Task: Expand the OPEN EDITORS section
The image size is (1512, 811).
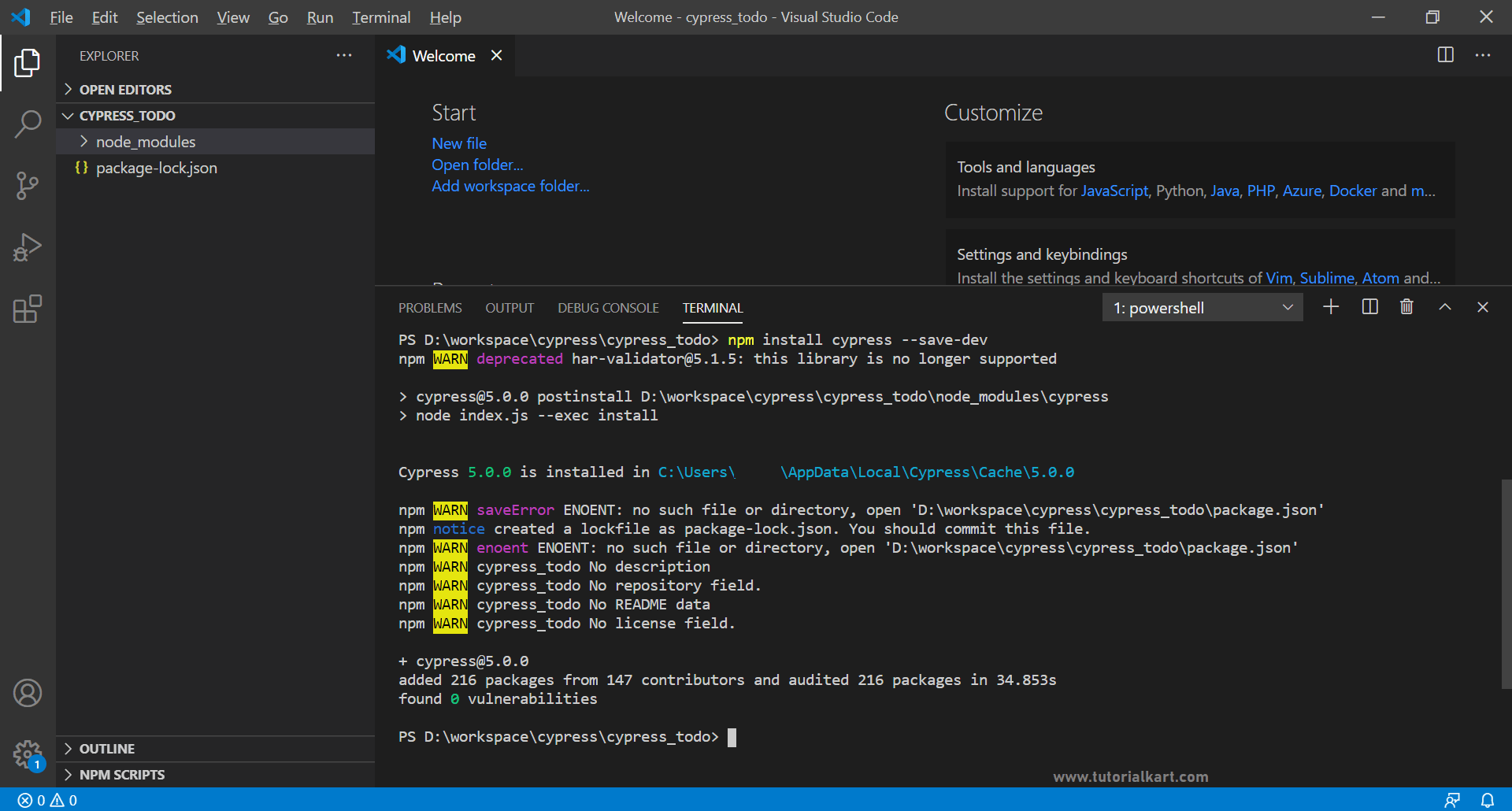Action: pos(125,90)
